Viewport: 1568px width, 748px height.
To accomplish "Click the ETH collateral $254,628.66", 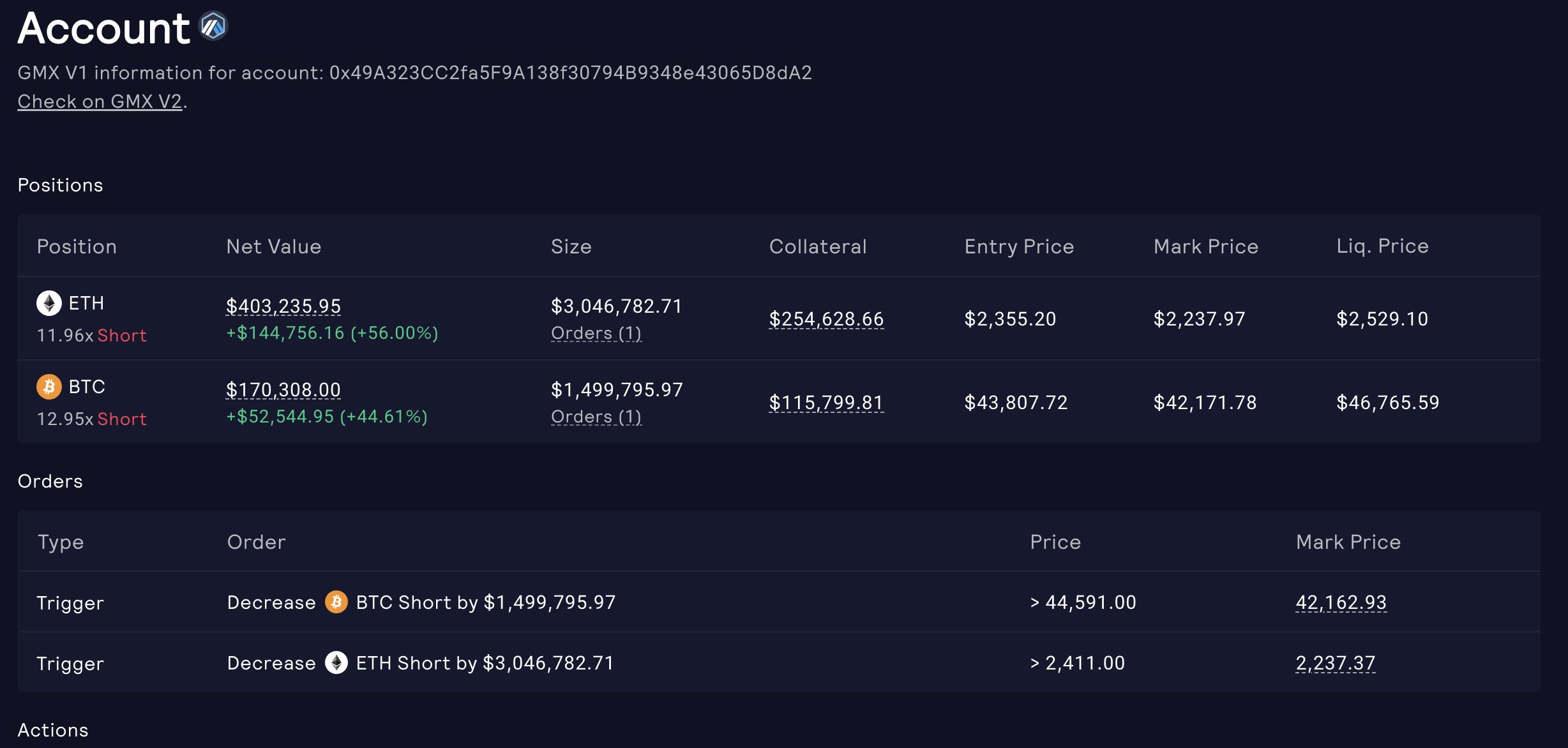I will pos(827,319).
